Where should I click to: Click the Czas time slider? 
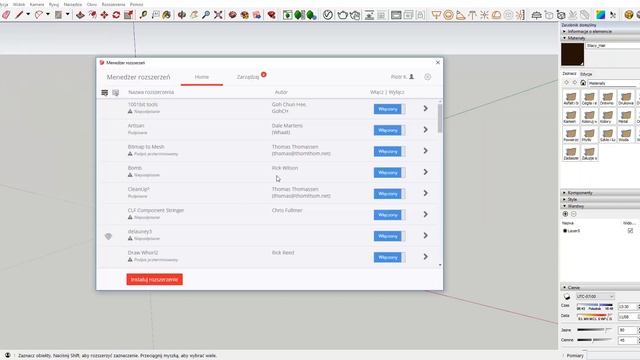595,305
